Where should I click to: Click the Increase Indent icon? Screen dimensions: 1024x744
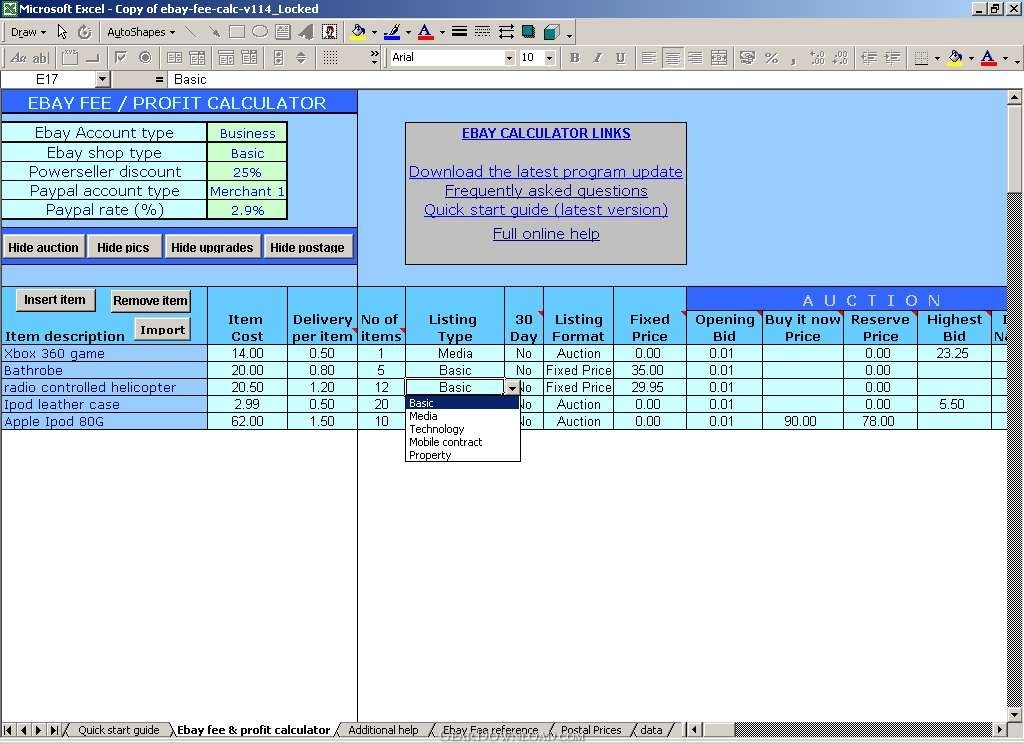[892, 57]
